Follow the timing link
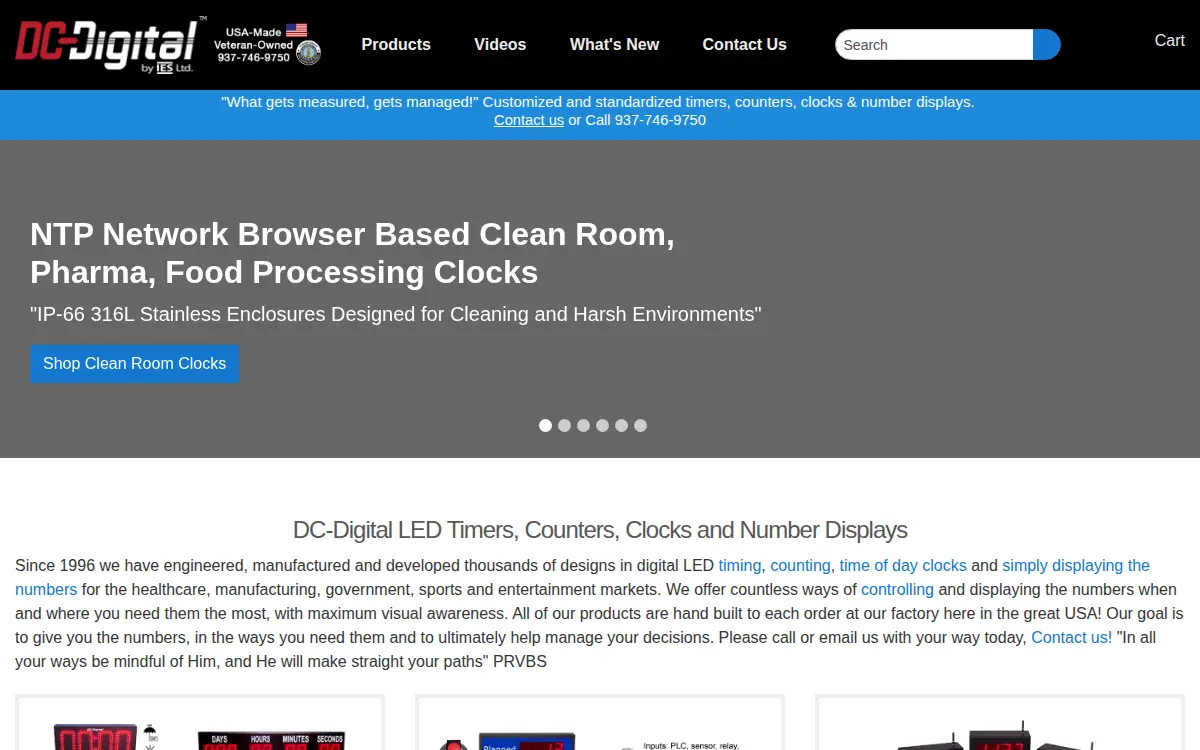The height and width of the screenshot is (750, 1200). [740, 566]
